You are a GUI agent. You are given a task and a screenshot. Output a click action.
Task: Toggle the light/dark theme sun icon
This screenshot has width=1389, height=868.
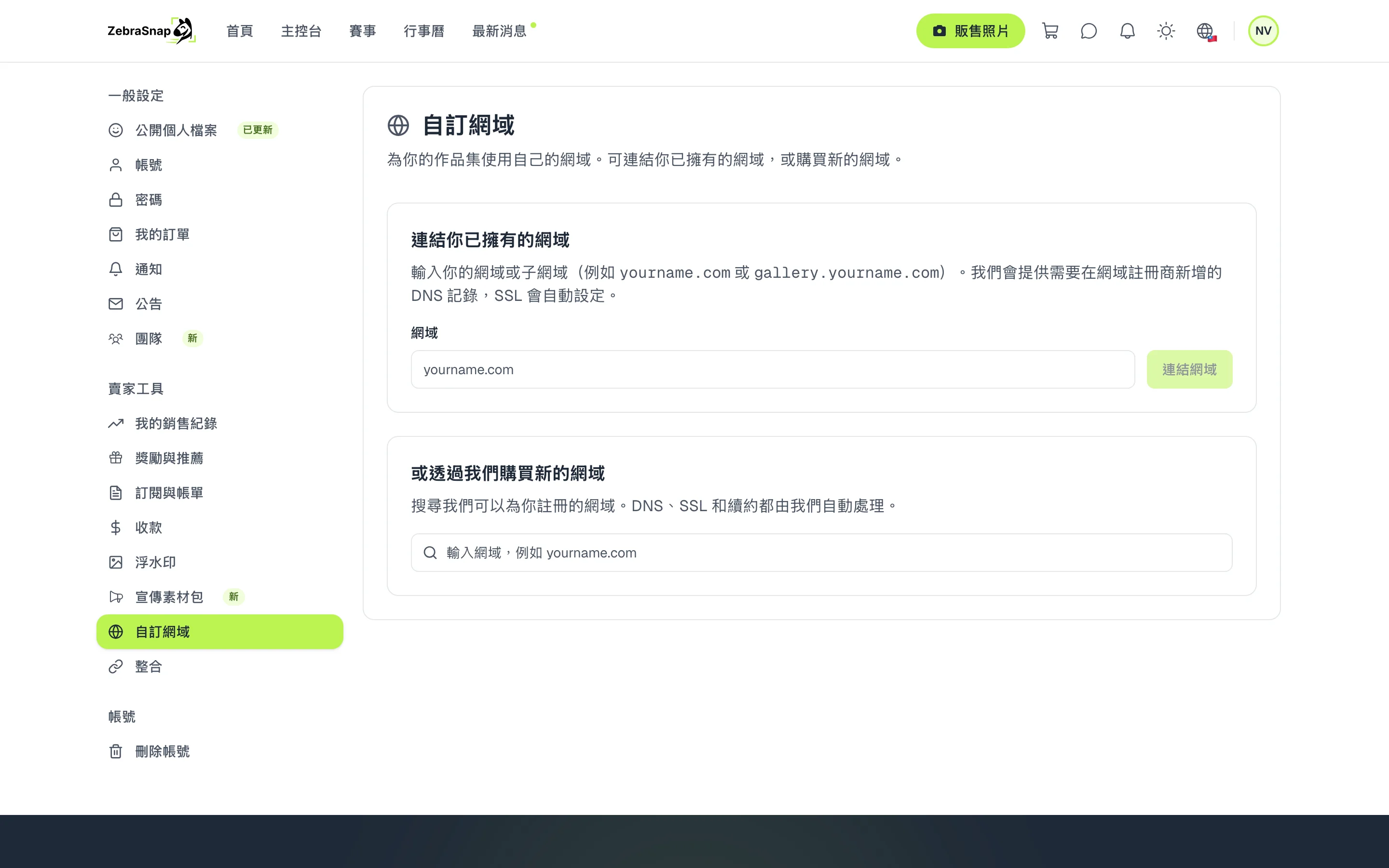tap(1166, 31)
